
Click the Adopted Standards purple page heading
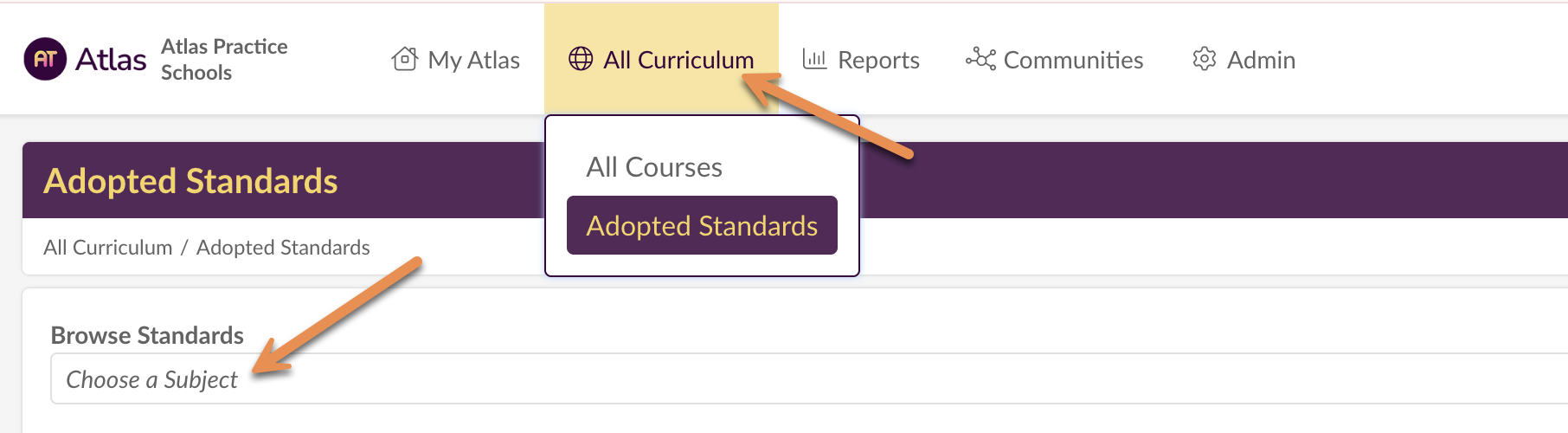pyautogui.click(x=190, y=181)
